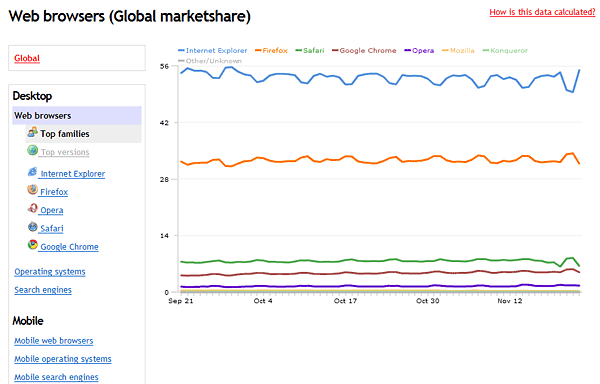Click Google Chrome legend entry in chart
Screen dimensions: 600x384
tap(364, 50)
